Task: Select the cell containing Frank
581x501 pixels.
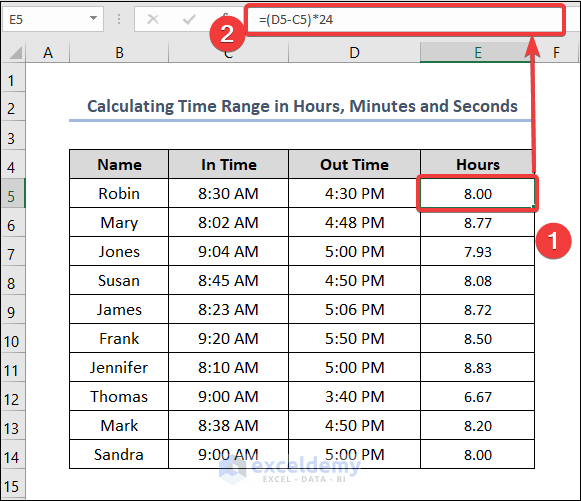Action: [x=119, y=338]
